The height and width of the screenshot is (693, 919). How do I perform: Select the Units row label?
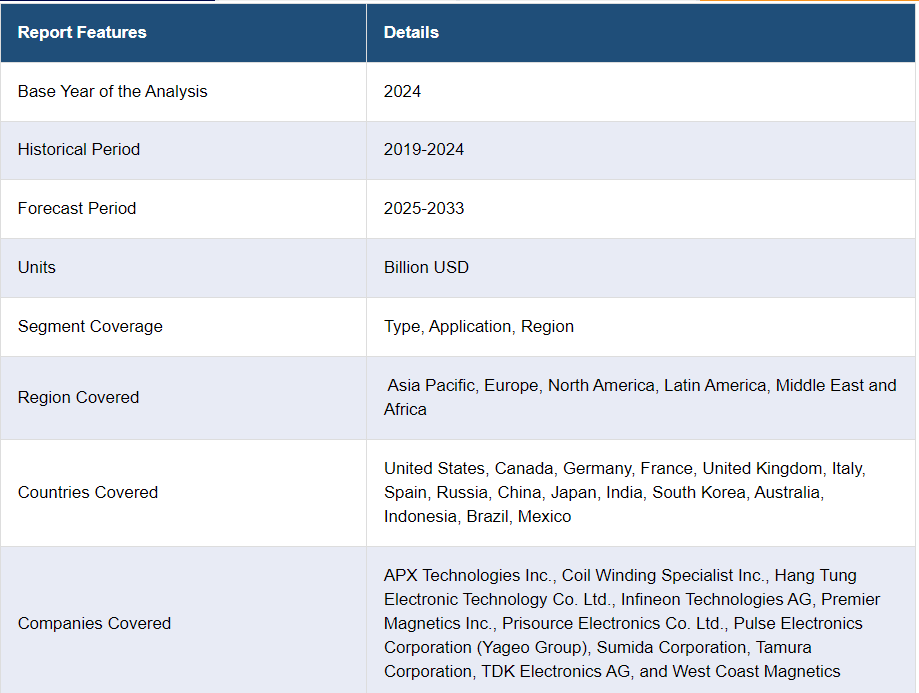(37, 267)
